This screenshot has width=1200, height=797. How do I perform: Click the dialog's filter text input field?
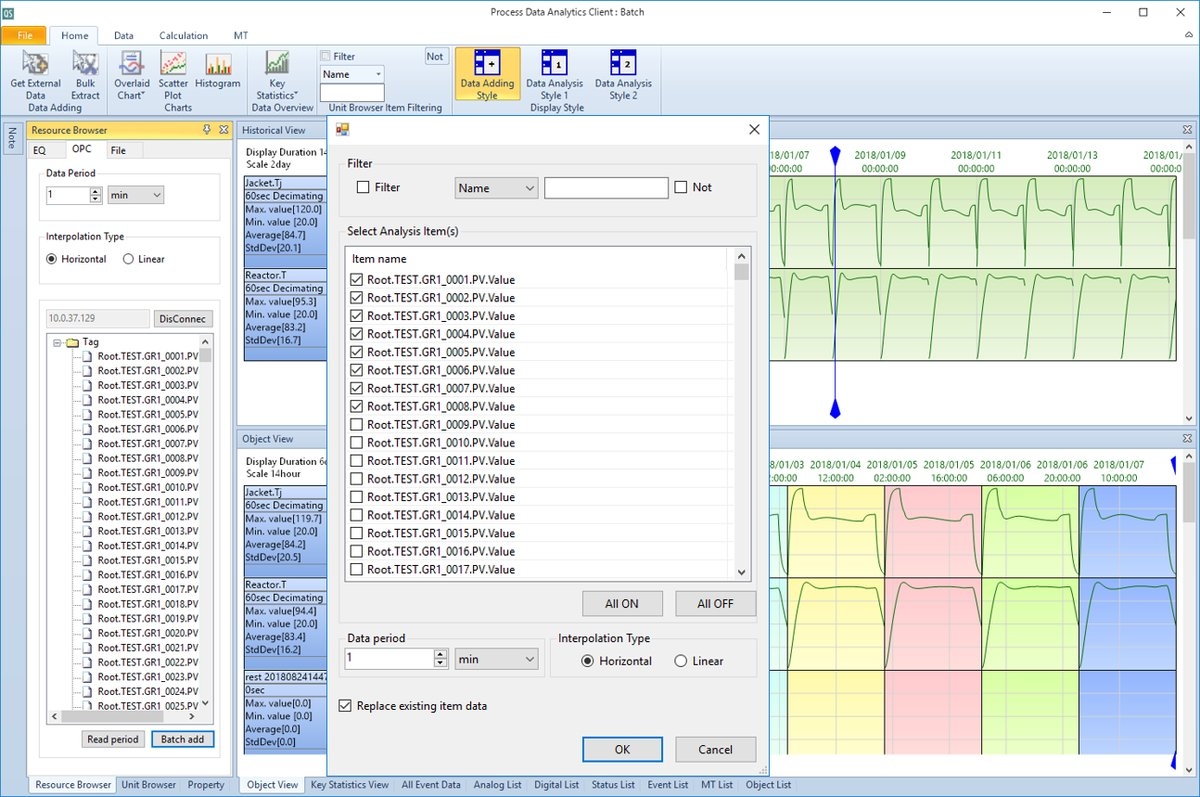click(606, 187)
